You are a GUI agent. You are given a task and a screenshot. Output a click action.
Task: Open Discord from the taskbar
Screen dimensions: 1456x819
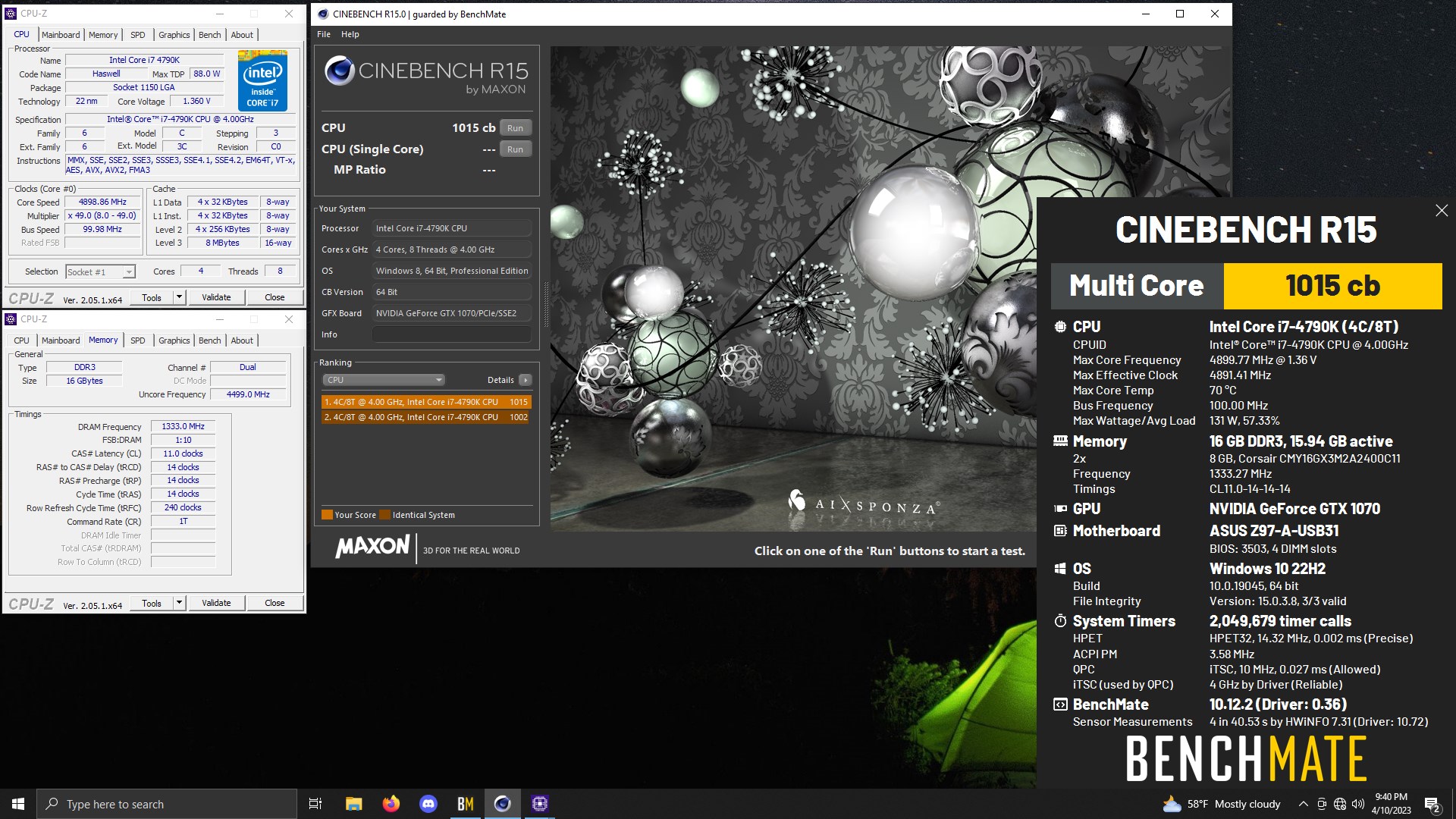pos(428,804)
